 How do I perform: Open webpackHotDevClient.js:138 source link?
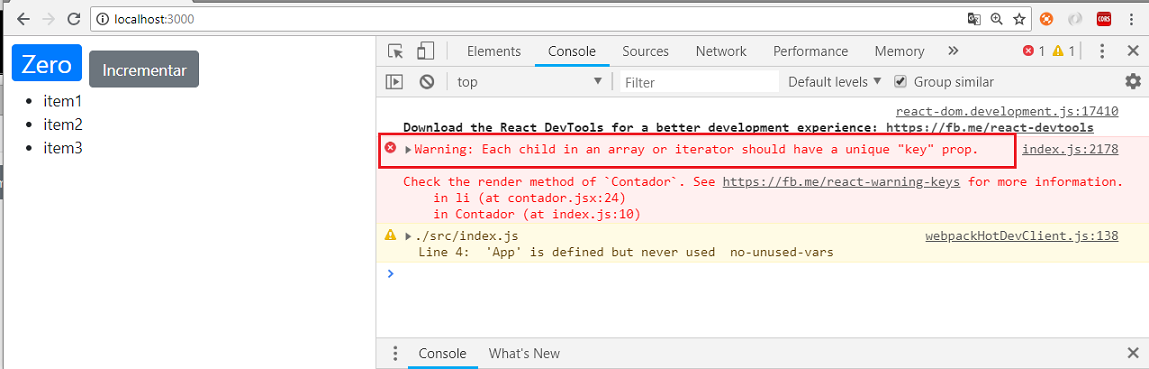(x=1021, y=236)
